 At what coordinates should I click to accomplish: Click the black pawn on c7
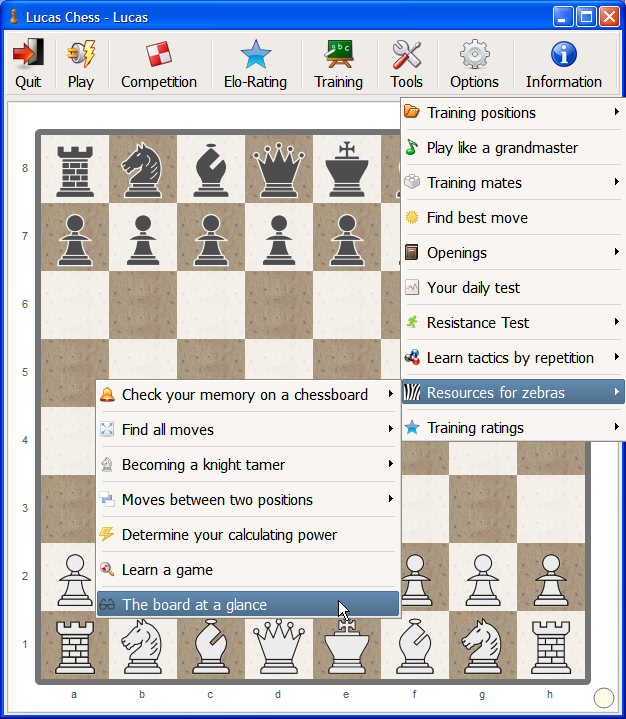(x=211, y=240)
